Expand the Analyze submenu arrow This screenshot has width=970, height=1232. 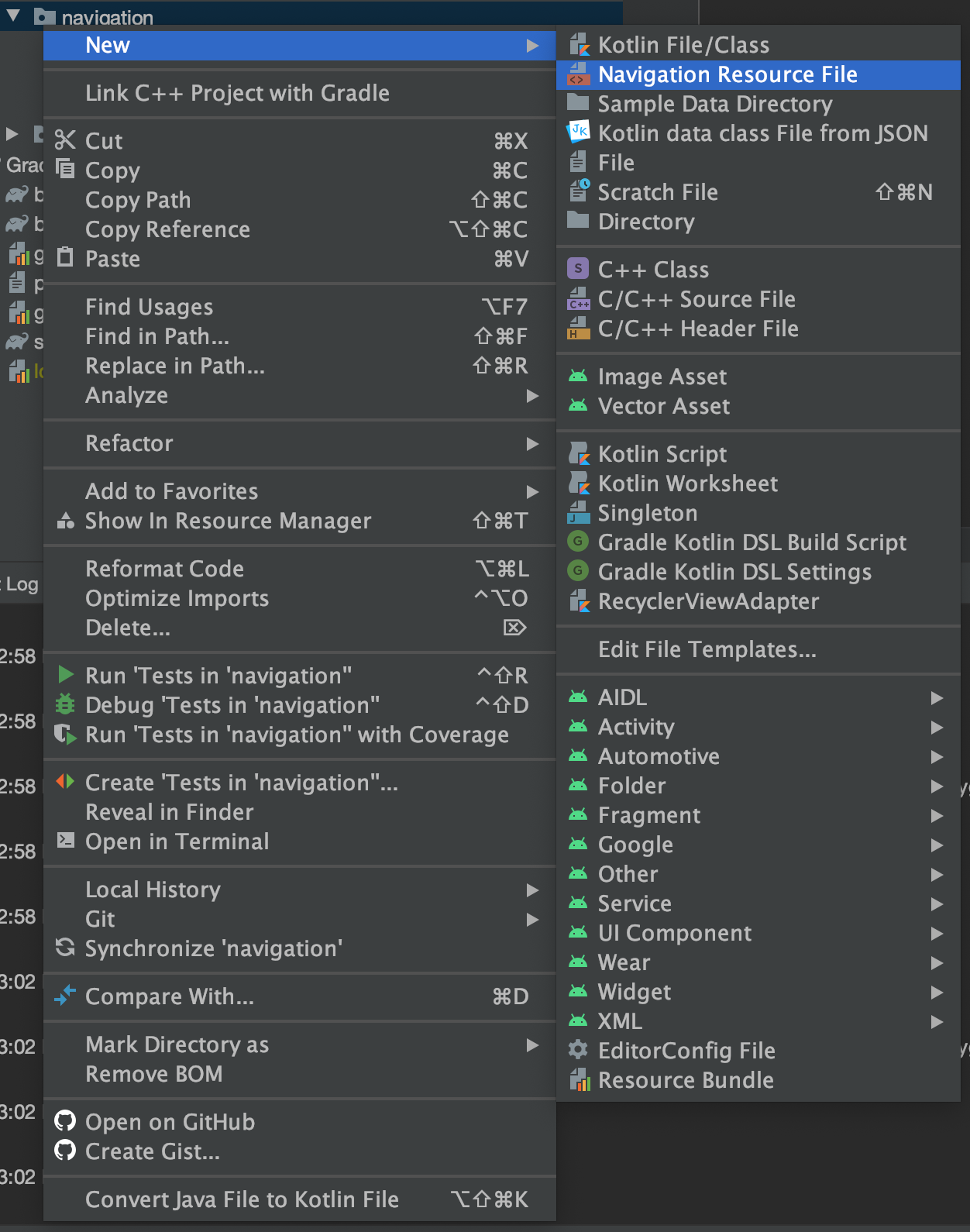(532, 396)
